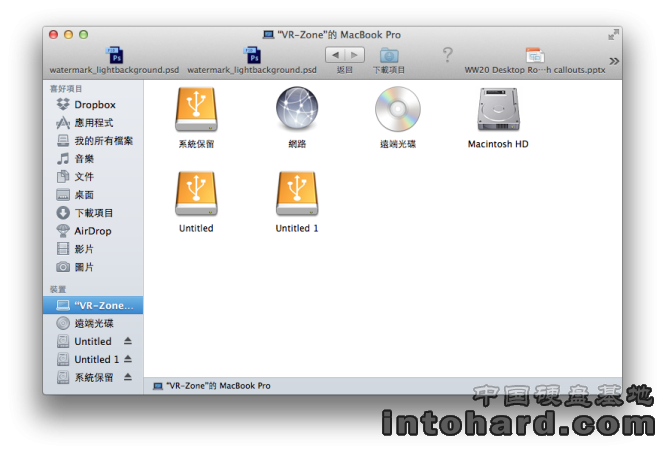Open Dropbox in the sidebar

tap(93, 104)
